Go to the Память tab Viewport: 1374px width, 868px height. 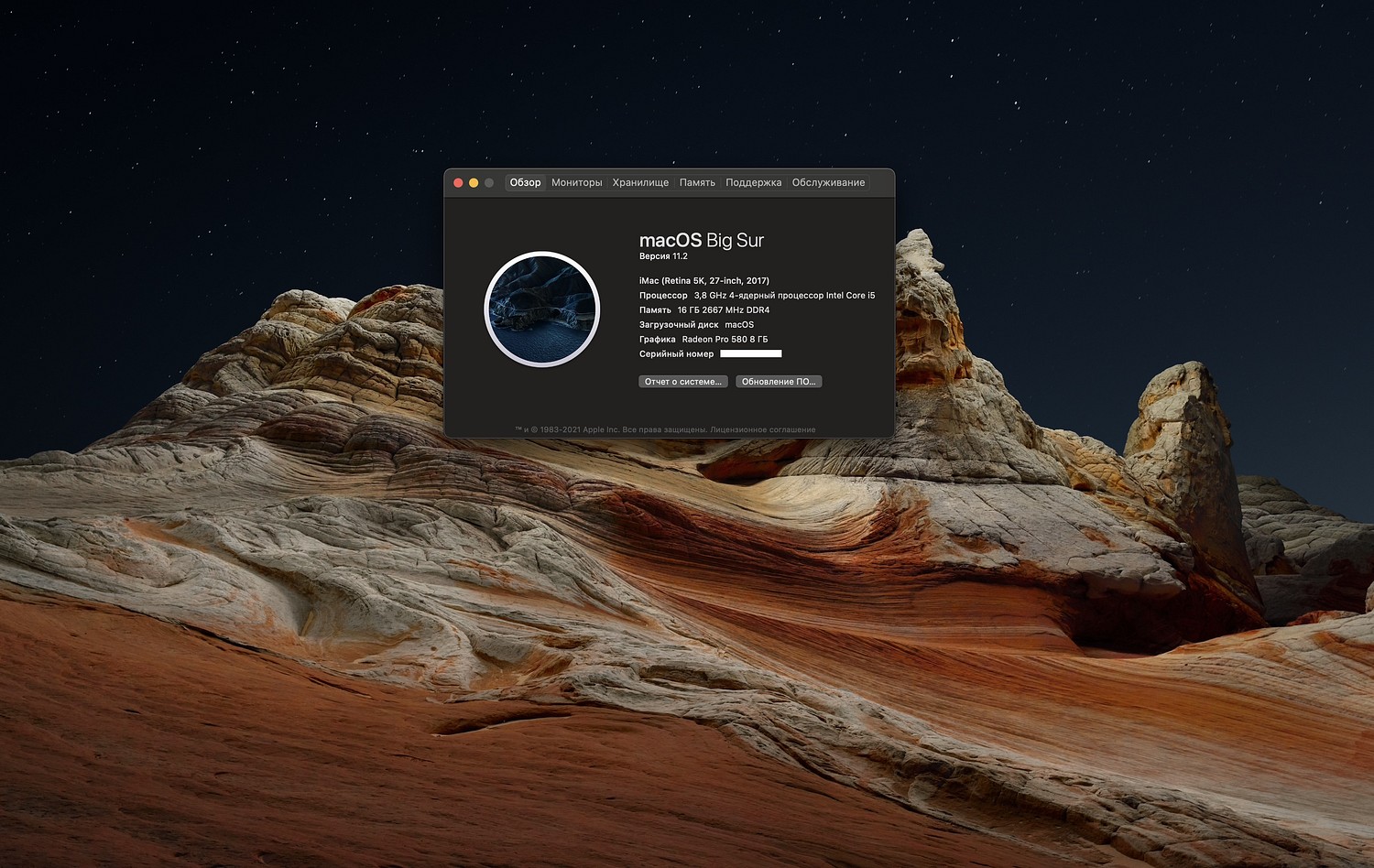click(x=697, y=183)
